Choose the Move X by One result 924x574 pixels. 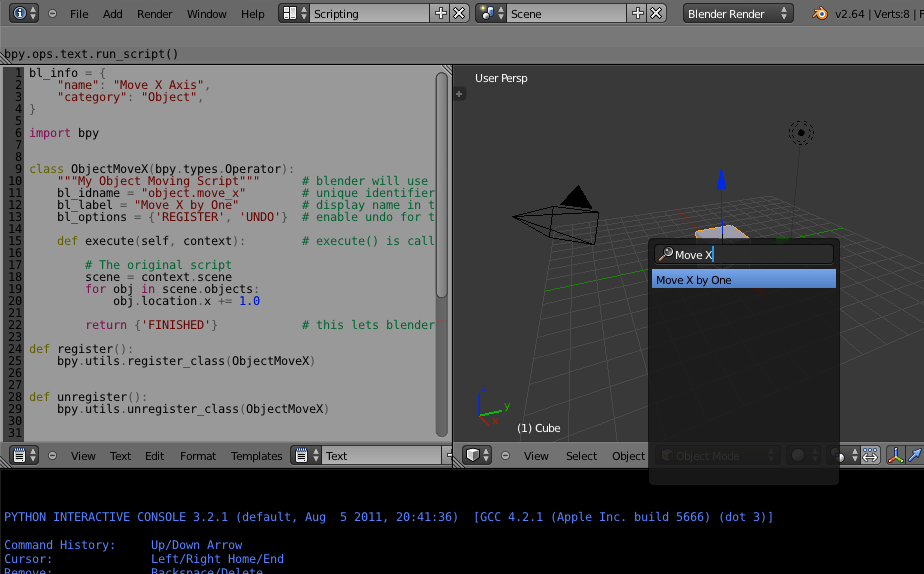(x=744, y=279)
